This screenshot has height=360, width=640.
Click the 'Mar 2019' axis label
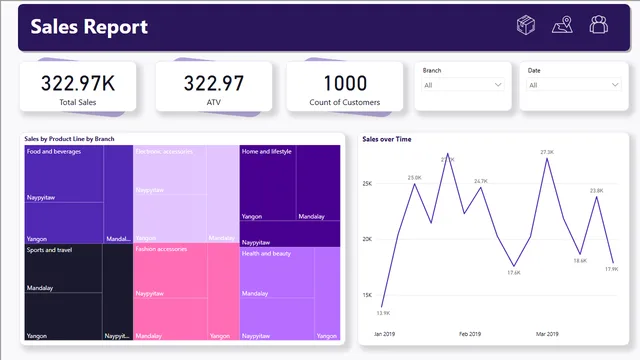tap(547, 334)
